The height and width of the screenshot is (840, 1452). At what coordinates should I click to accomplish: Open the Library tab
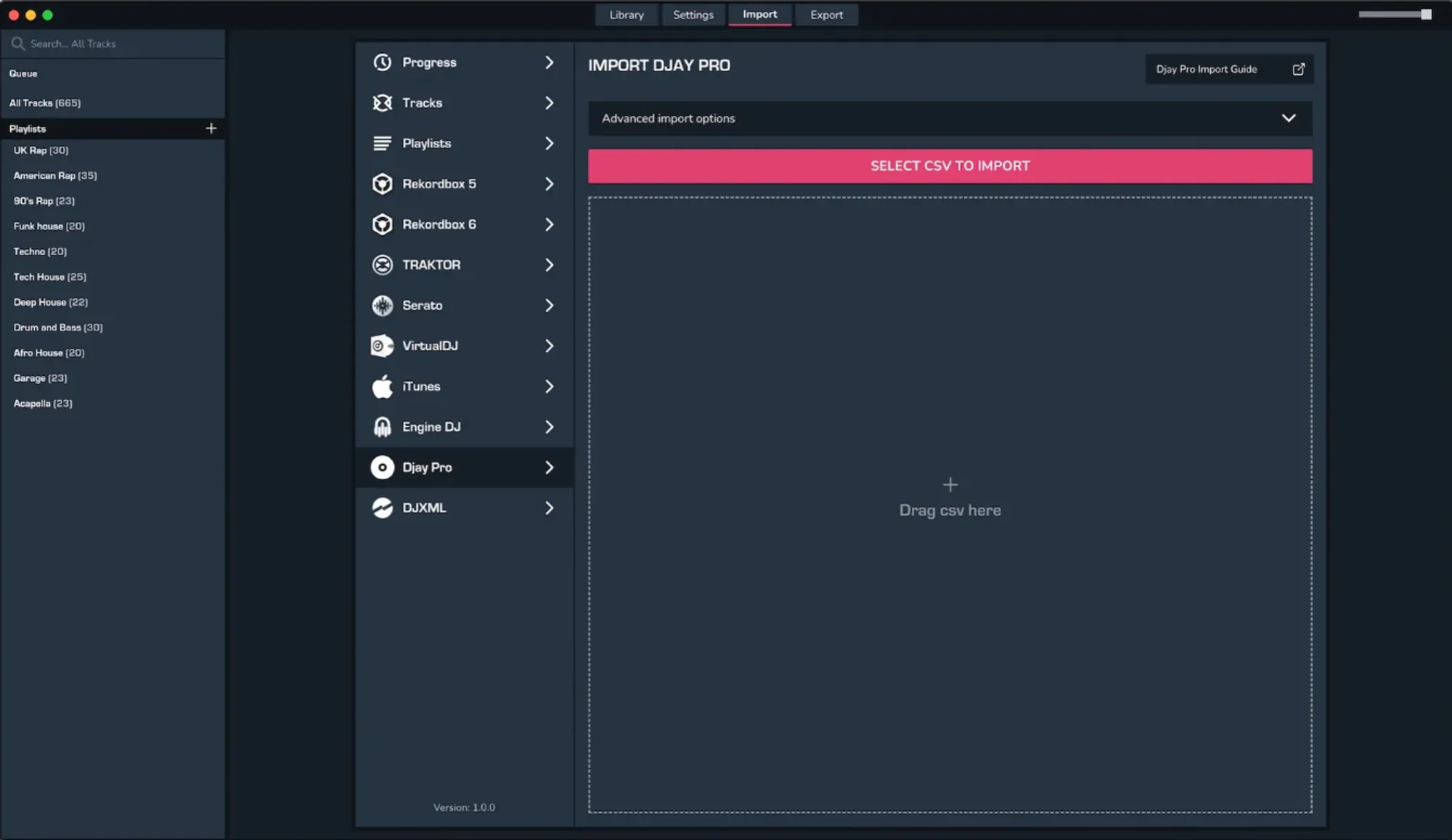tap(626, 15)
